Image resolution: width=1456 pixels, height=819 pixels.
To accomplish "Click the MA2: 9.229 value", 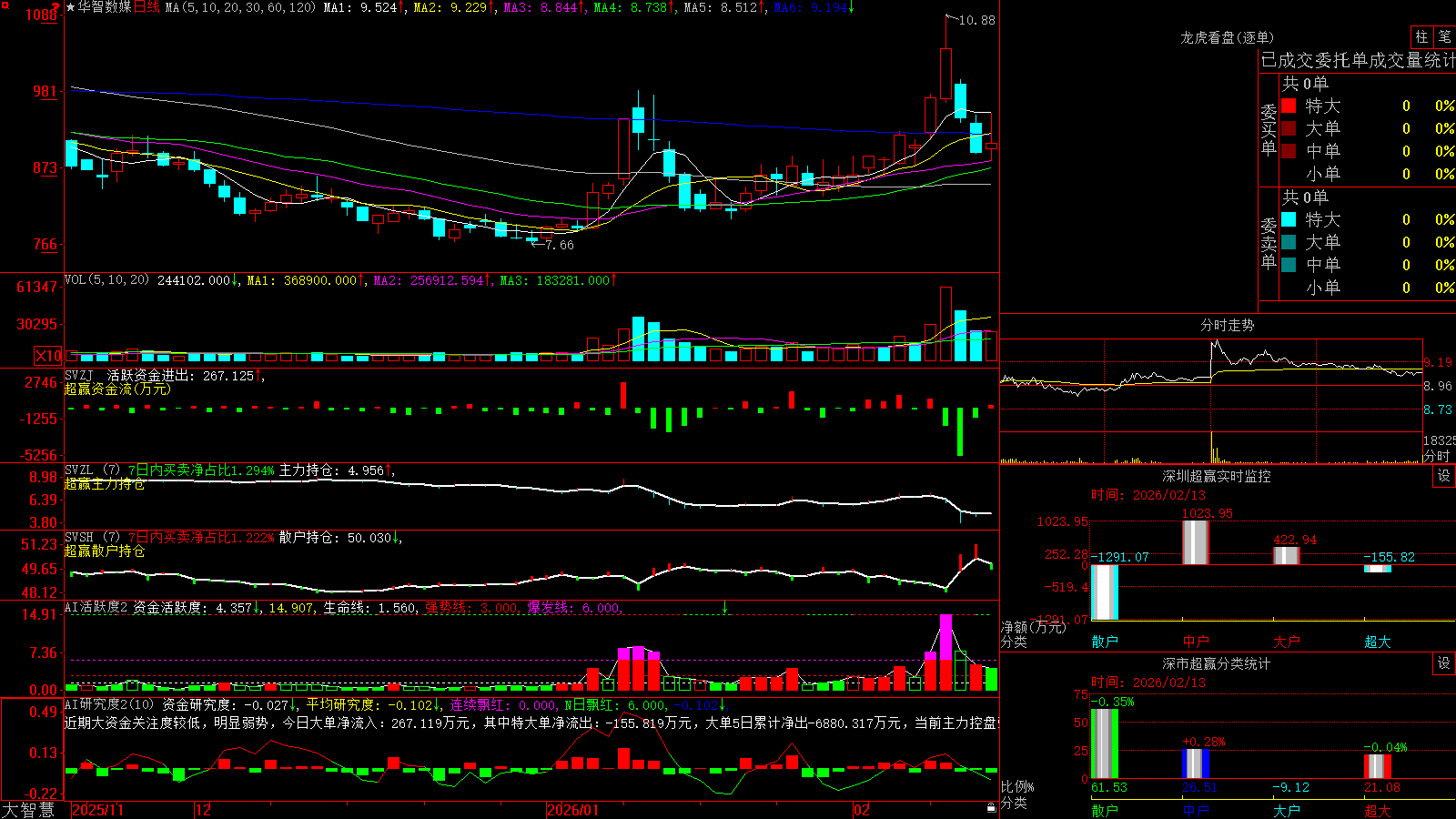I will point(450,7).
